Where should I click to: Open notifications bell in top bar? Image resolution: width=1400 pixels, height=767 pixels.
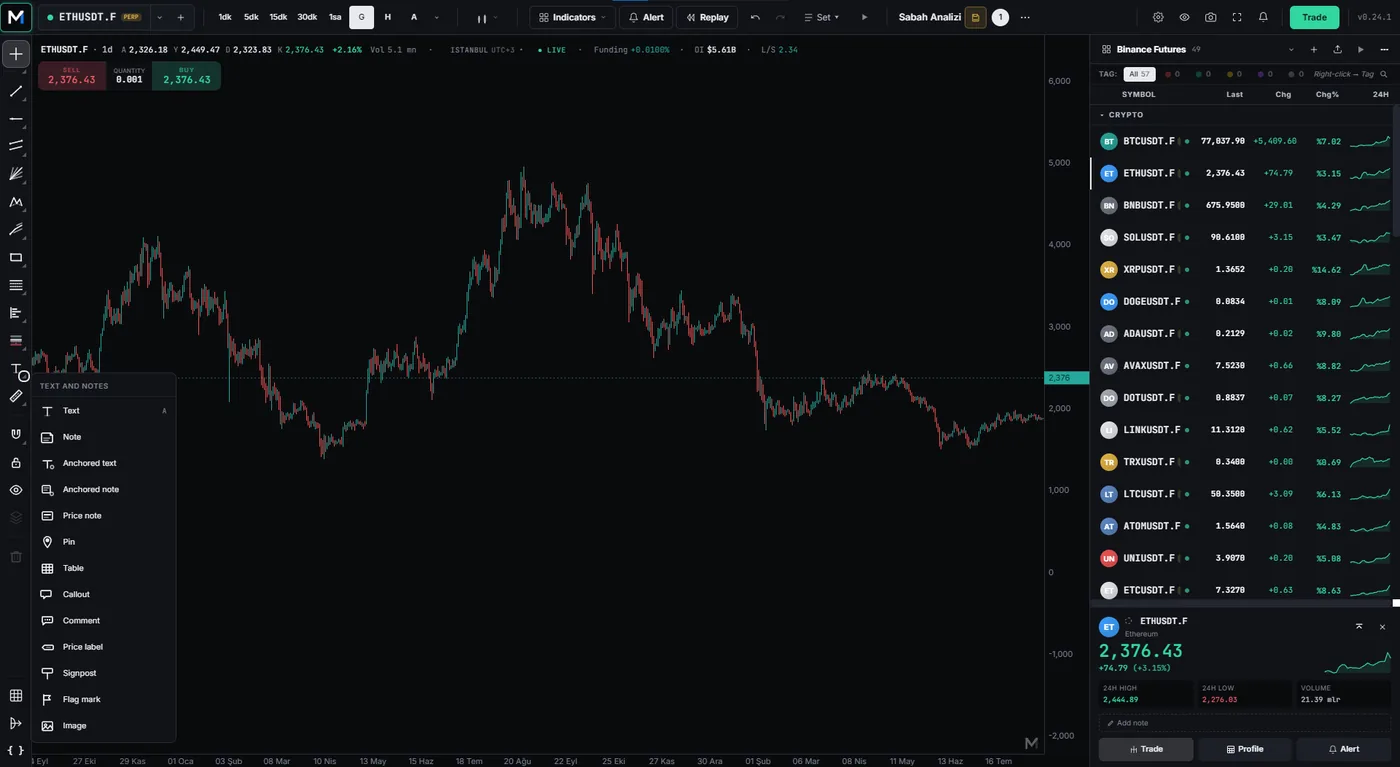coord(1263,17)
